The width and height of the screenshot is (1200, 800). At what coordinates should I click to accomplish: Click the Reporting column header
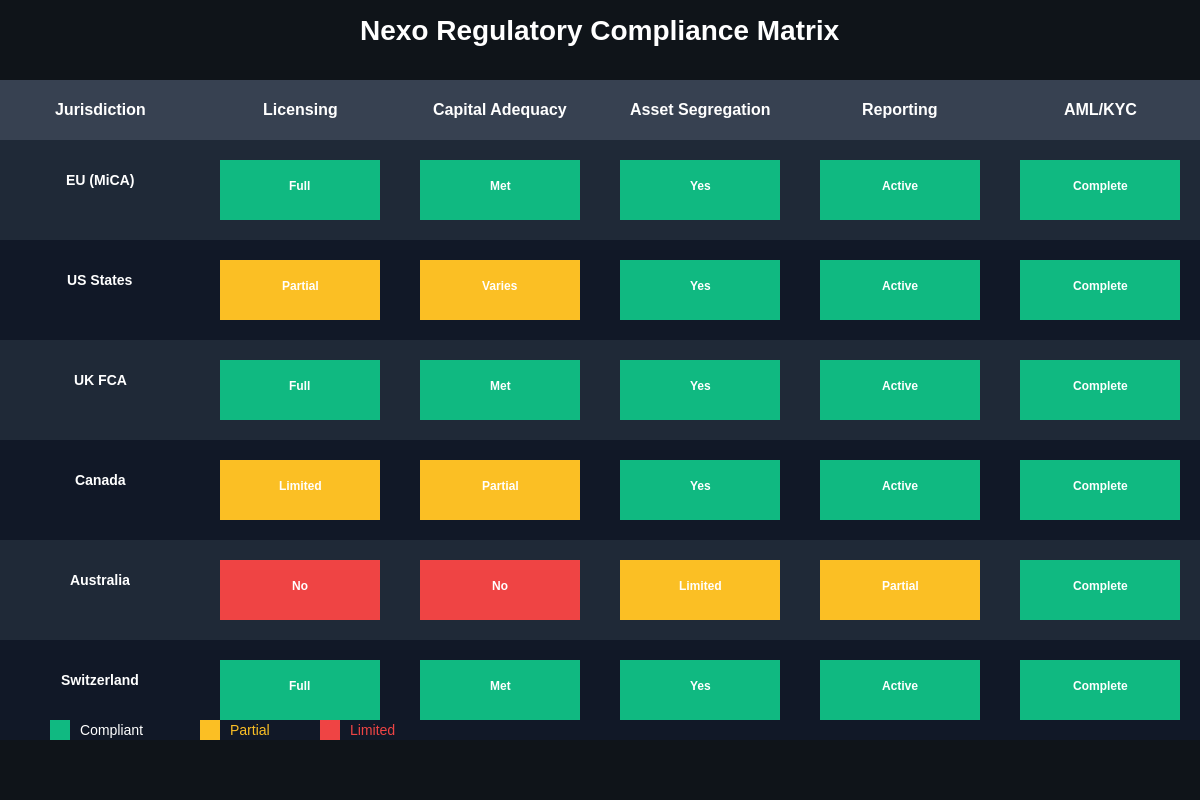(900, 110)
